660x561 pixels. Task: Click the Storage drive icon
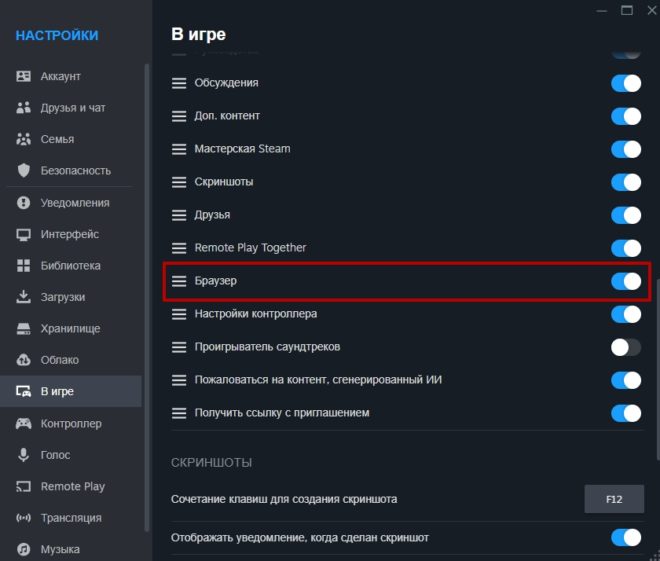[23, 329]
